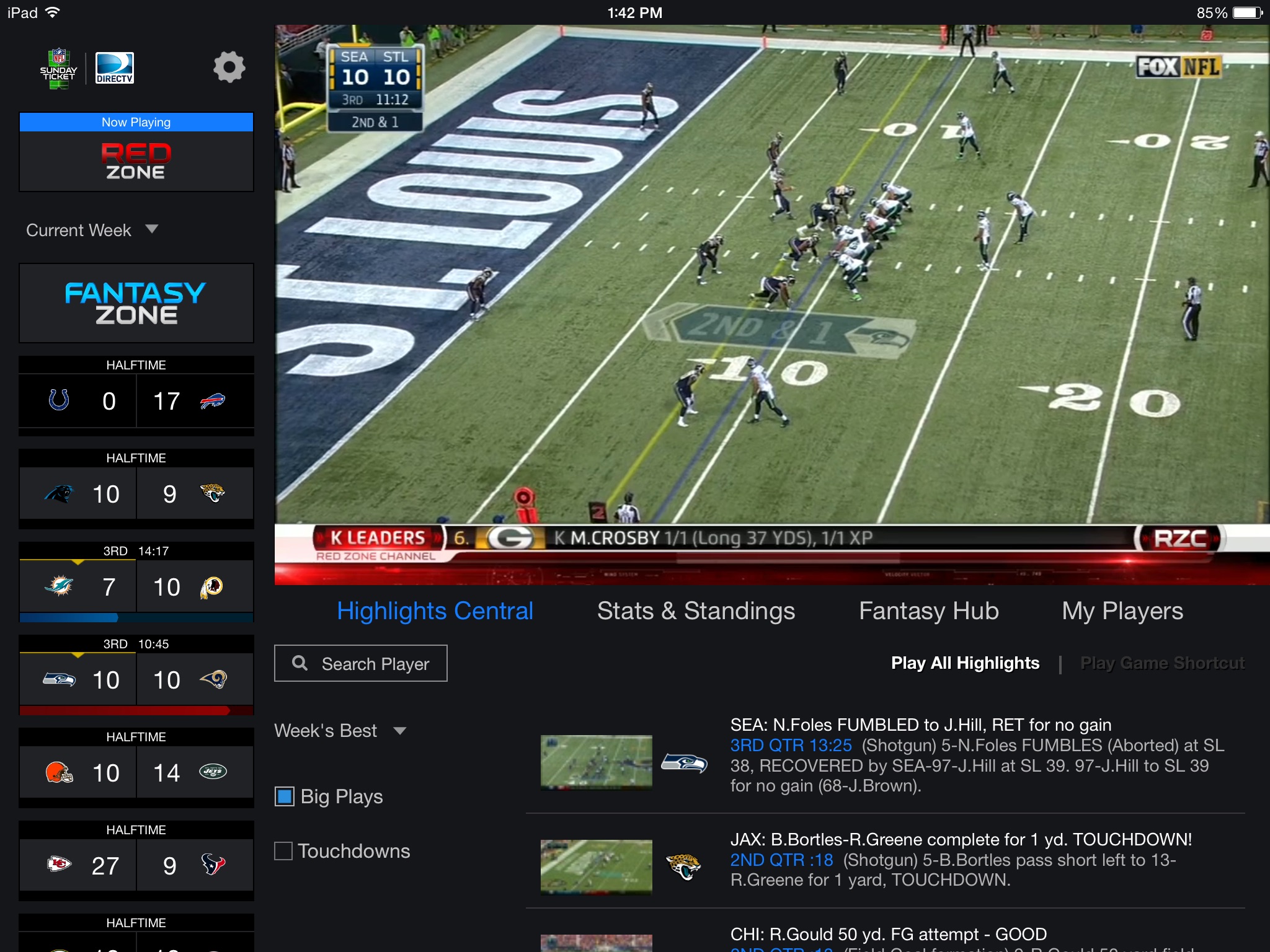Select the Panthers team logo
Screen dimensions: 1270x952
pyautogui.click(x=59, y=494)
